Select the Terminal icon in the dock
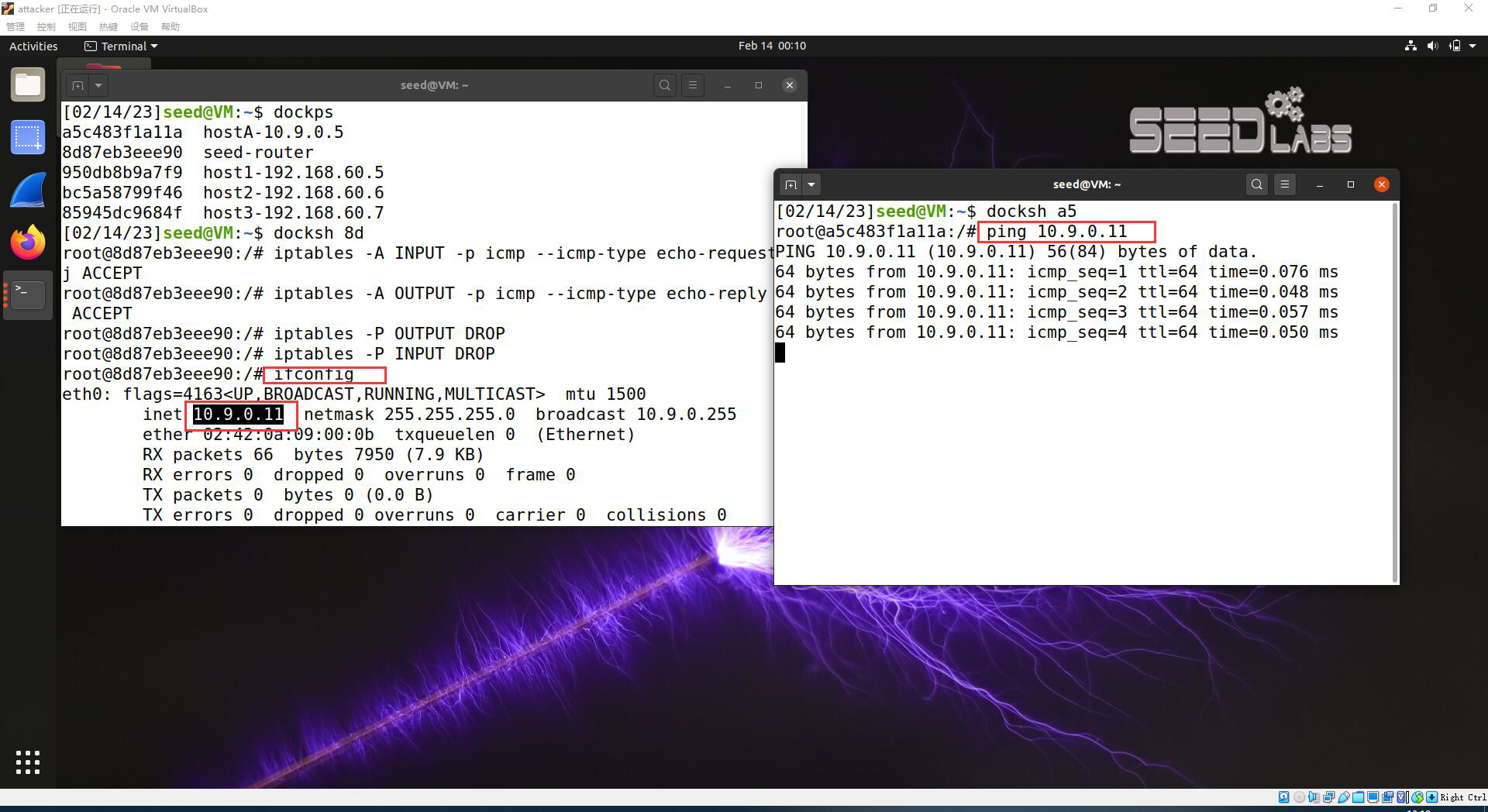Screen dimensions: 1488x812 (x=28, y=294)
